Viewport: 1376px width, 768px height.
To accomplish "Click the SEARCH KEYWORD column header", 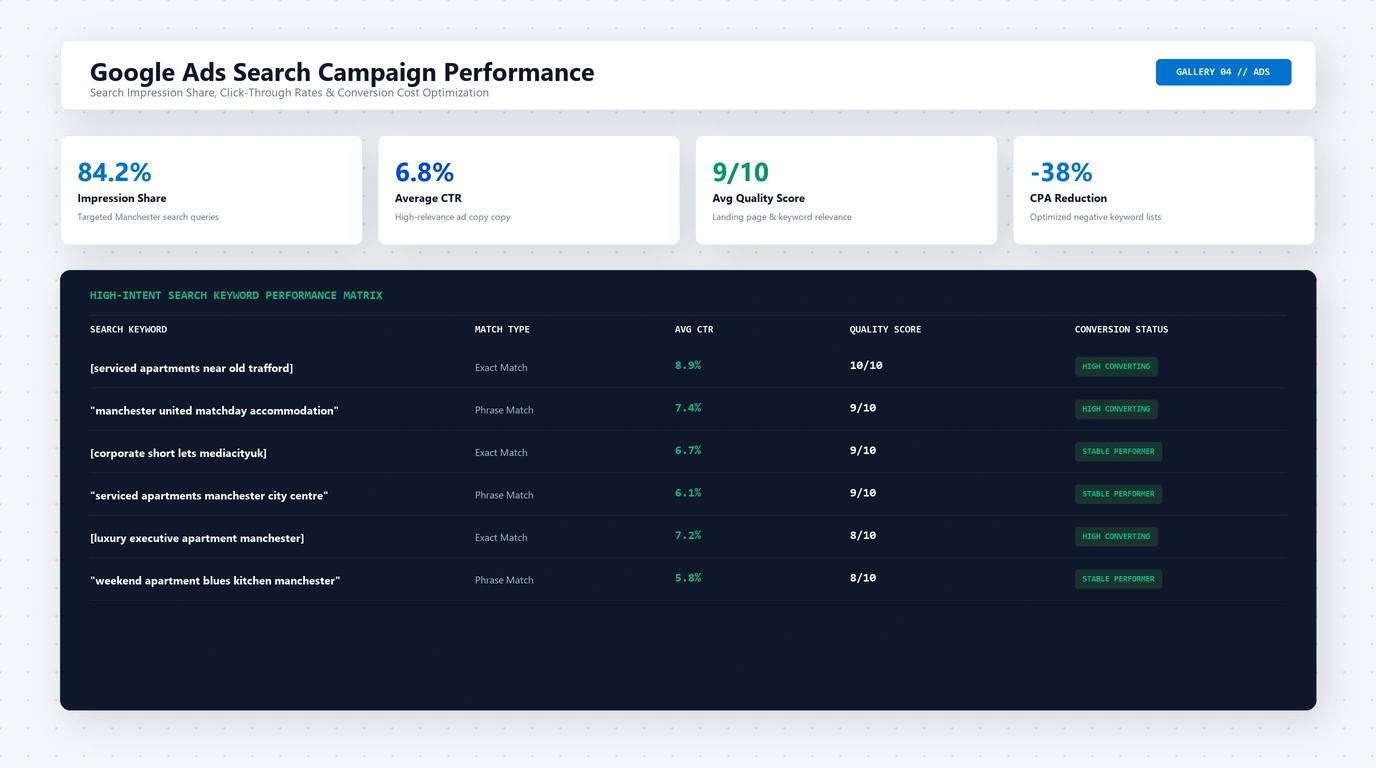I will (x=129, y=330).
